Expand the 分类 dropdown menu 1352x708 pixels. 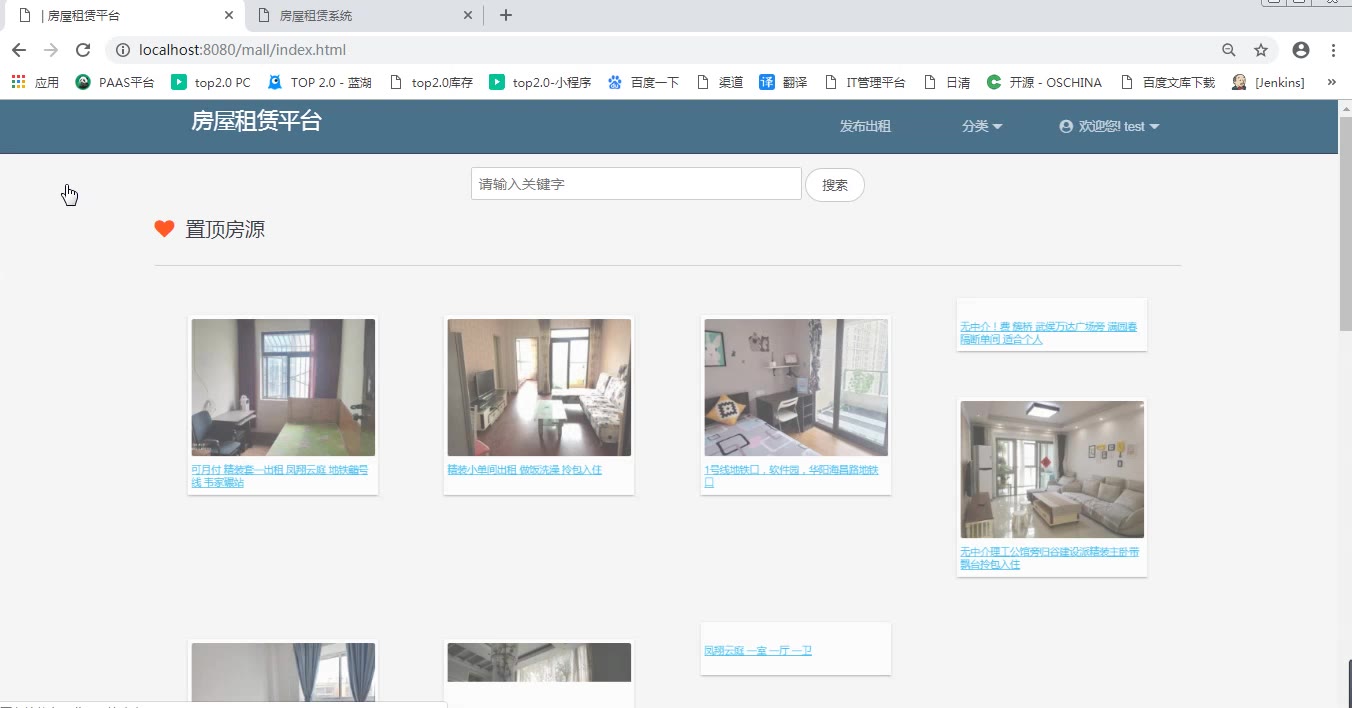[982, 126]
